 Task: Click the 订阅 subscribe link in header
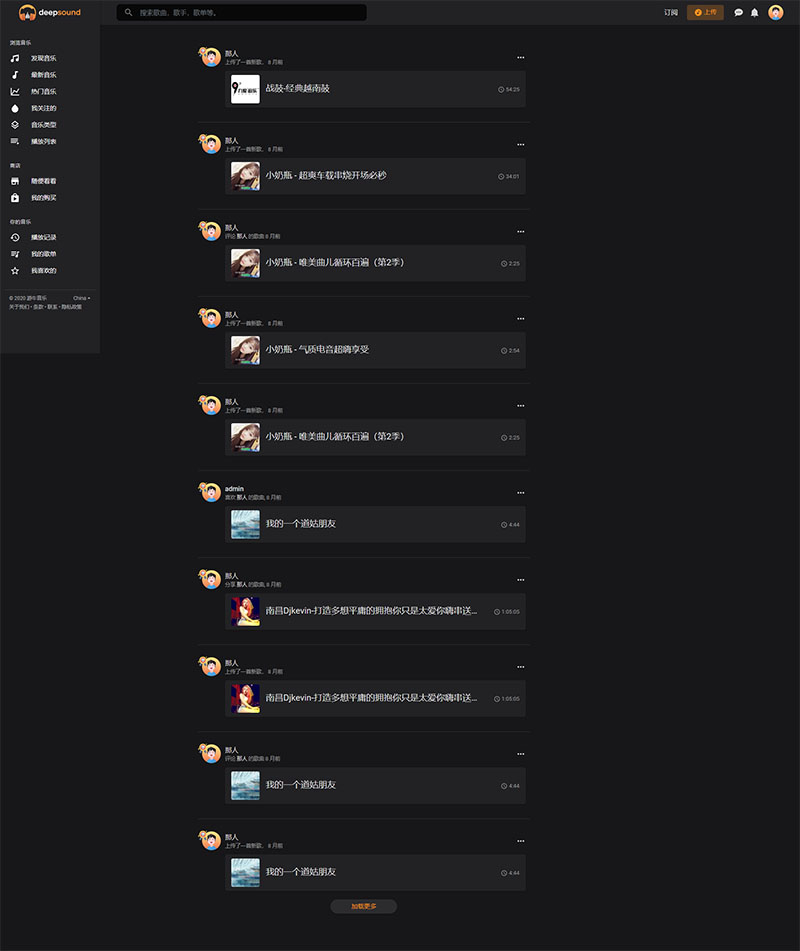pos(670,12)
